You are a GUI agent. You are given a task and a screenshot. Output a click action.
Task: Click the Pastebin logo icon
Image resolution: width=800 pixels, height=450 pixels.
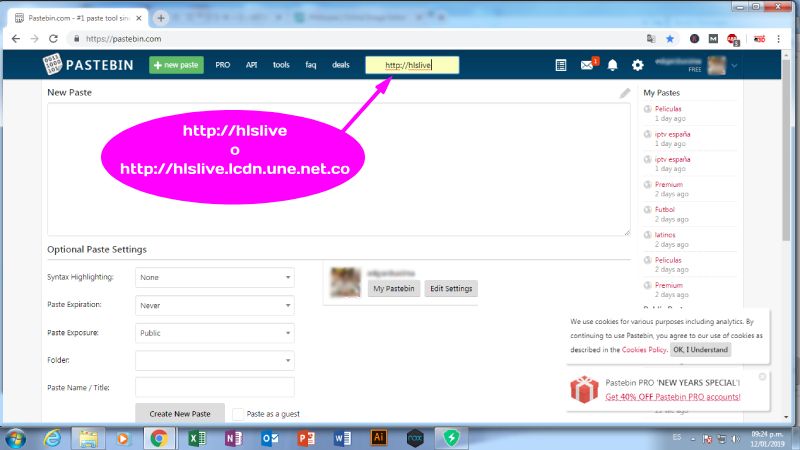tap(53, 64)
